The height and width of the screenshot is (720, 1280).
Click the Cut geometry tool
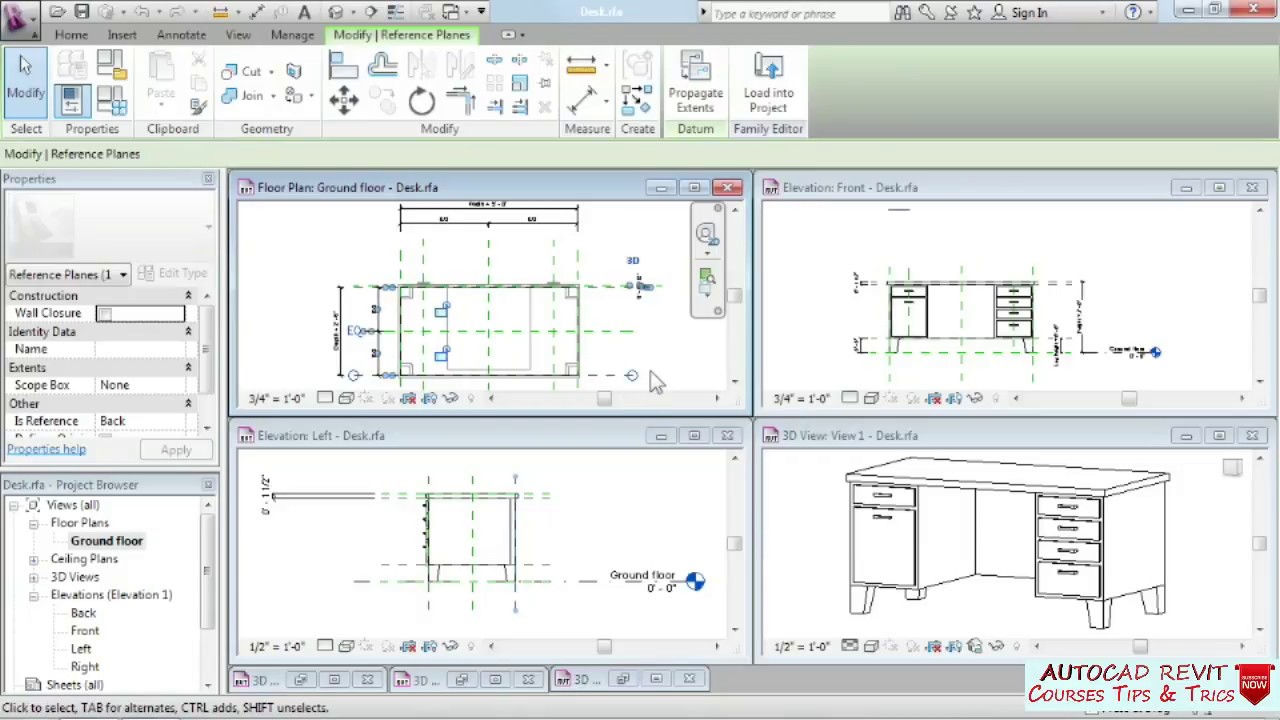241,71
